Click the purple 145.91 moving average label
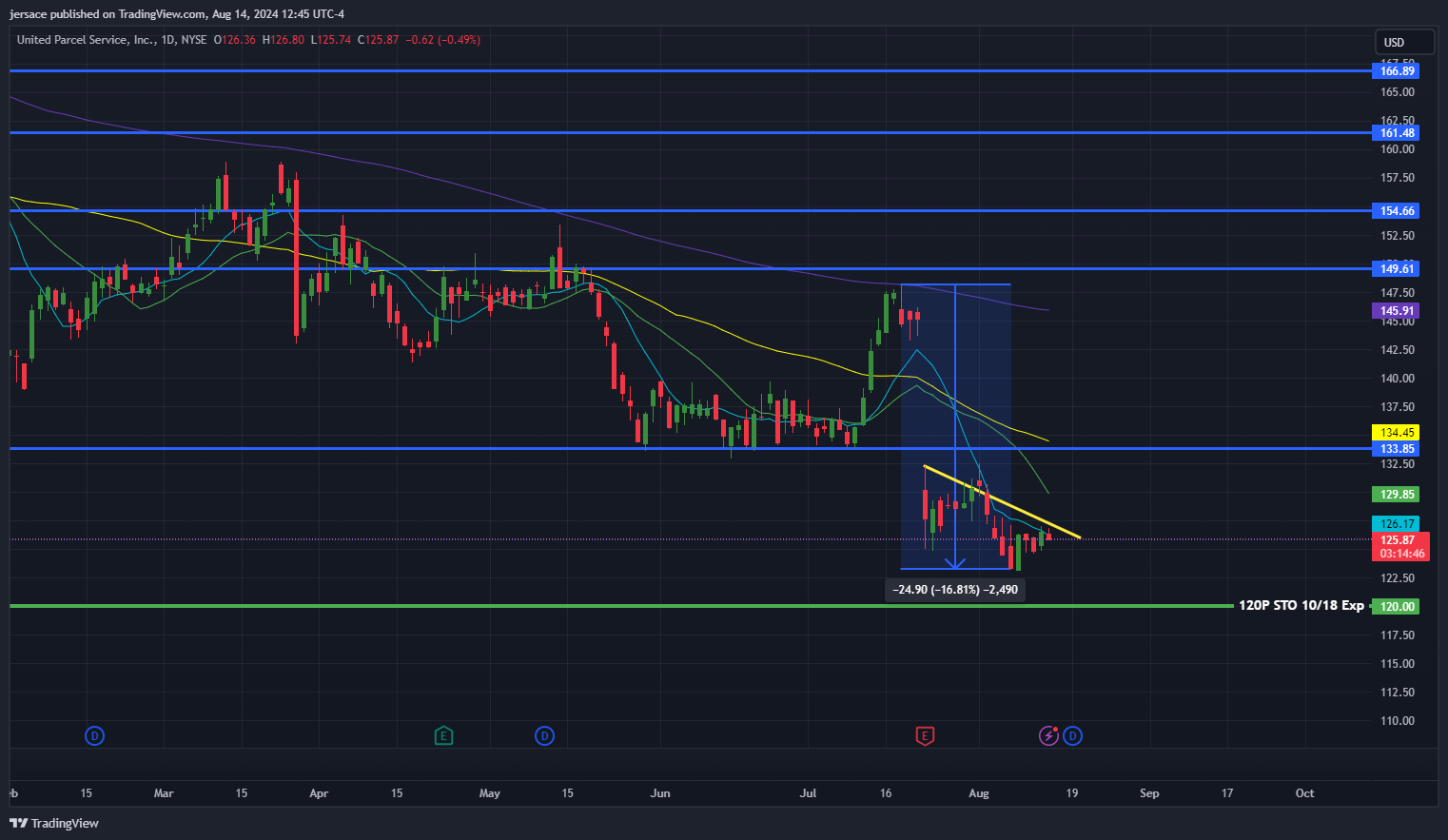1448x840 pixels. click(x=1397, y=310)
